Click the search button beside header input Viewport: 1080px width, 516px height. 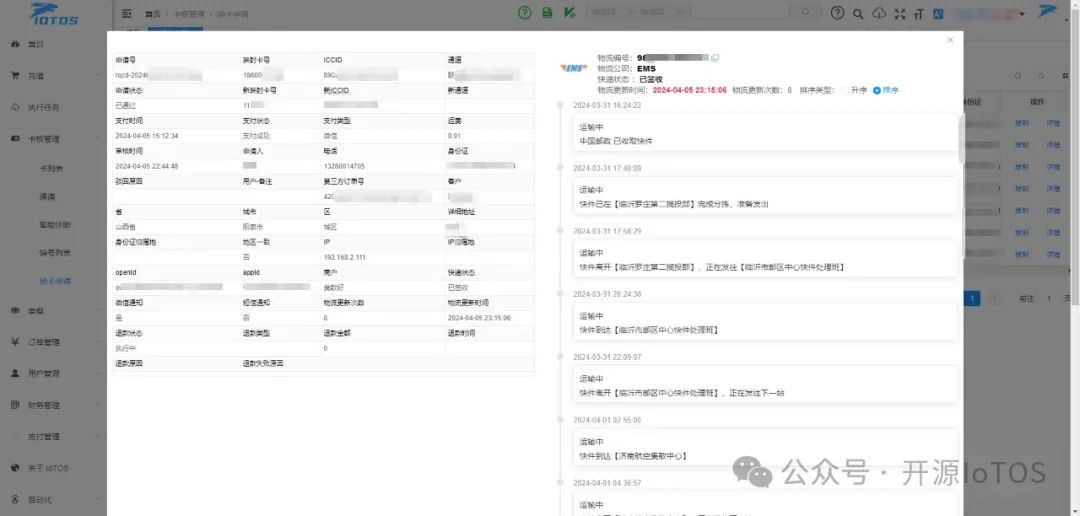pos(805,12)
